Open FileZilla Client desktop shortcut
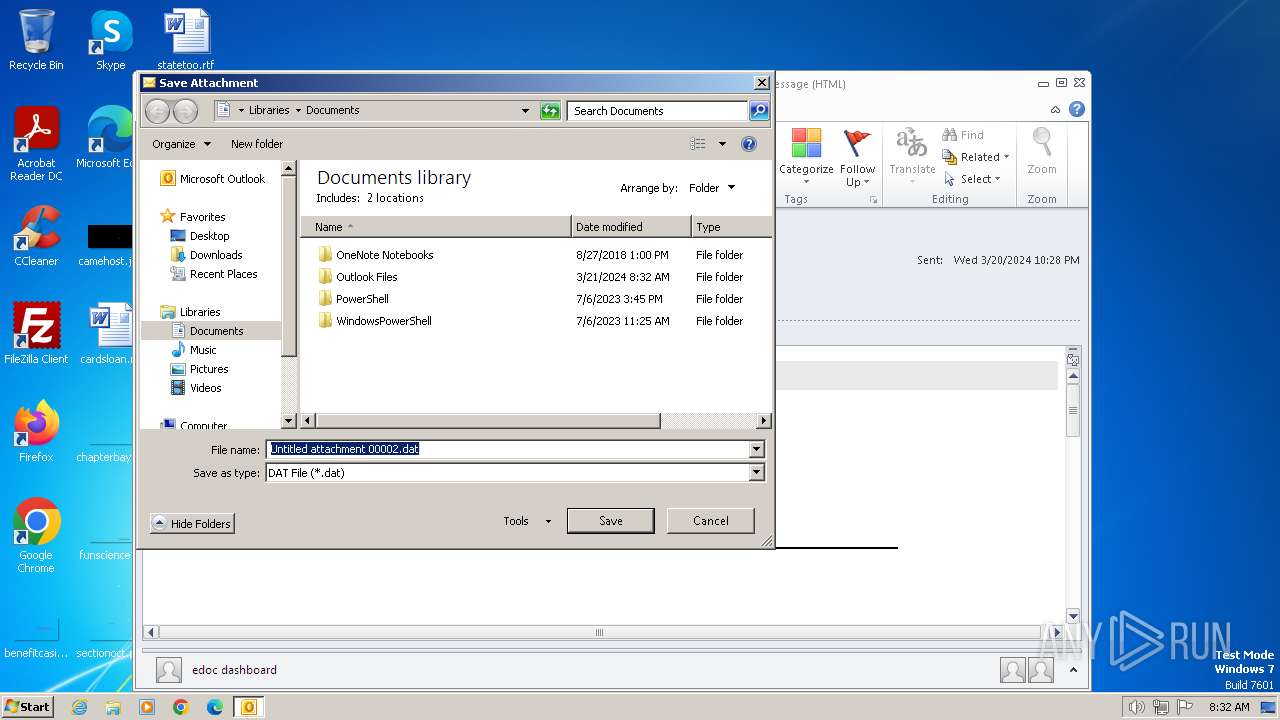1280x720 pixels. coord(36,333)
